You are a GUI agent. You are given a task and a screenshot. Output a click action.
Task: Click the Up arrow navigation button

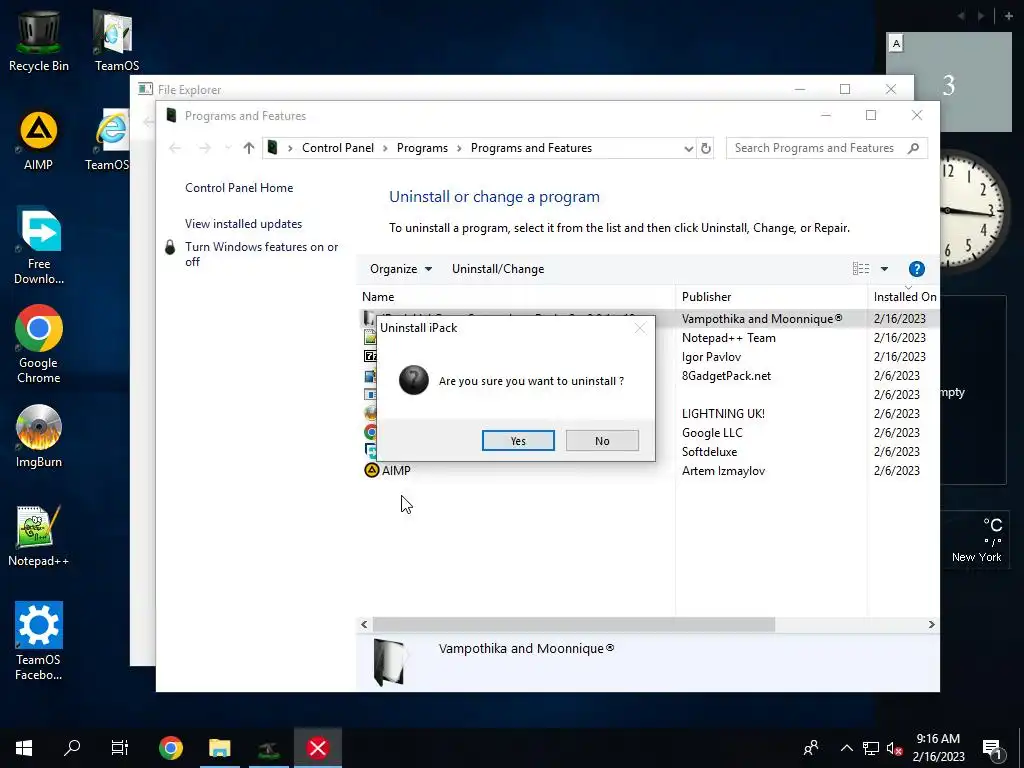pyautogui.click(x=248, y=148)
